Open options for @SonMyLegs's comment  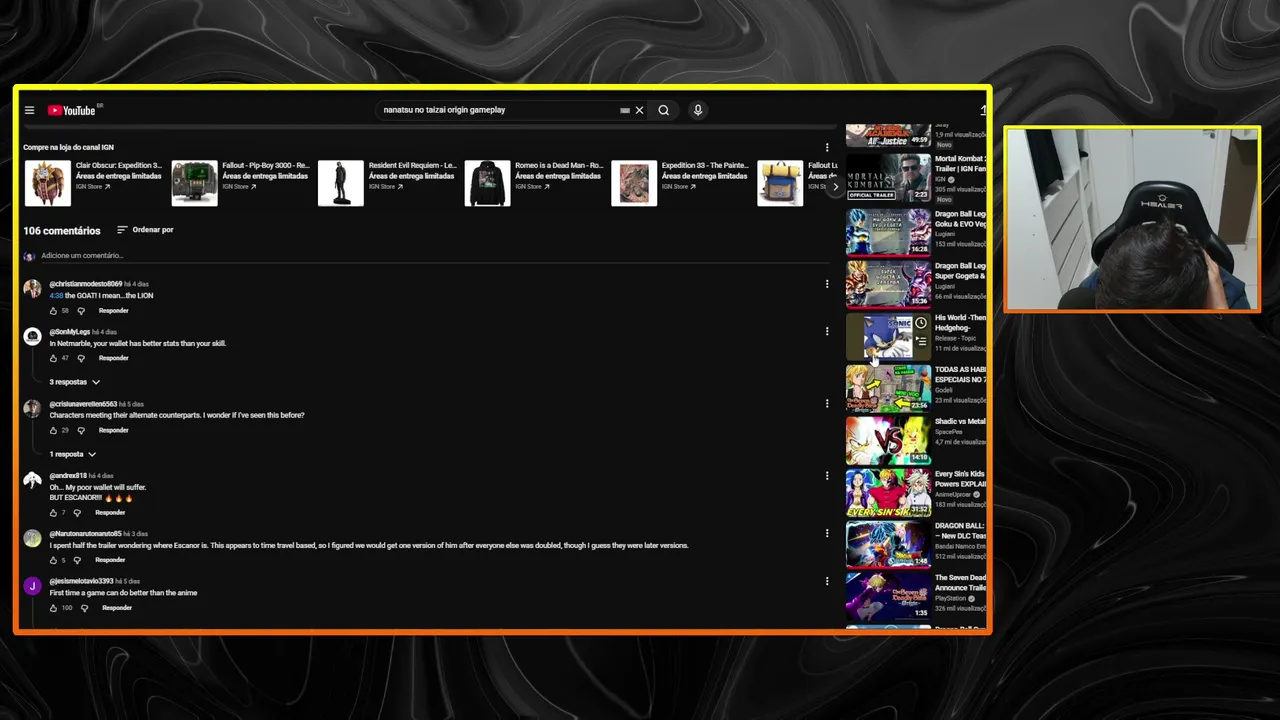point(827,331)
